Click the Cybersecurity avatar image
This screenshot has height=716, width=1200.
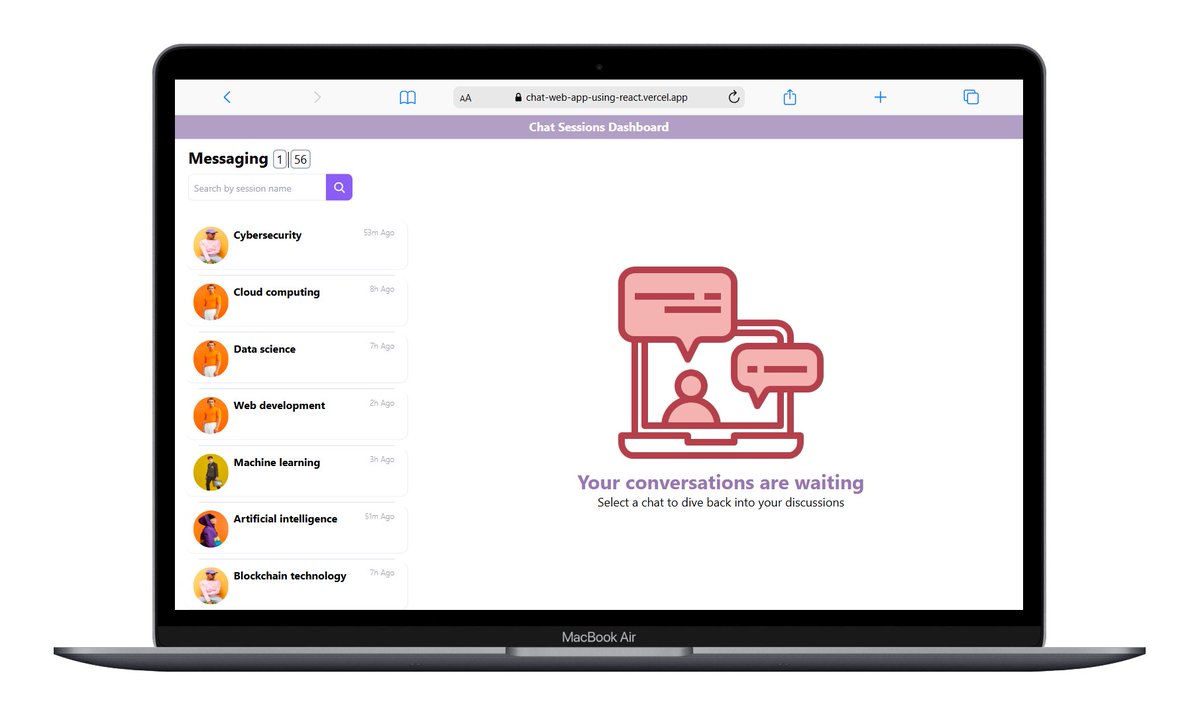pyautogui.click(x=211, y=245)
